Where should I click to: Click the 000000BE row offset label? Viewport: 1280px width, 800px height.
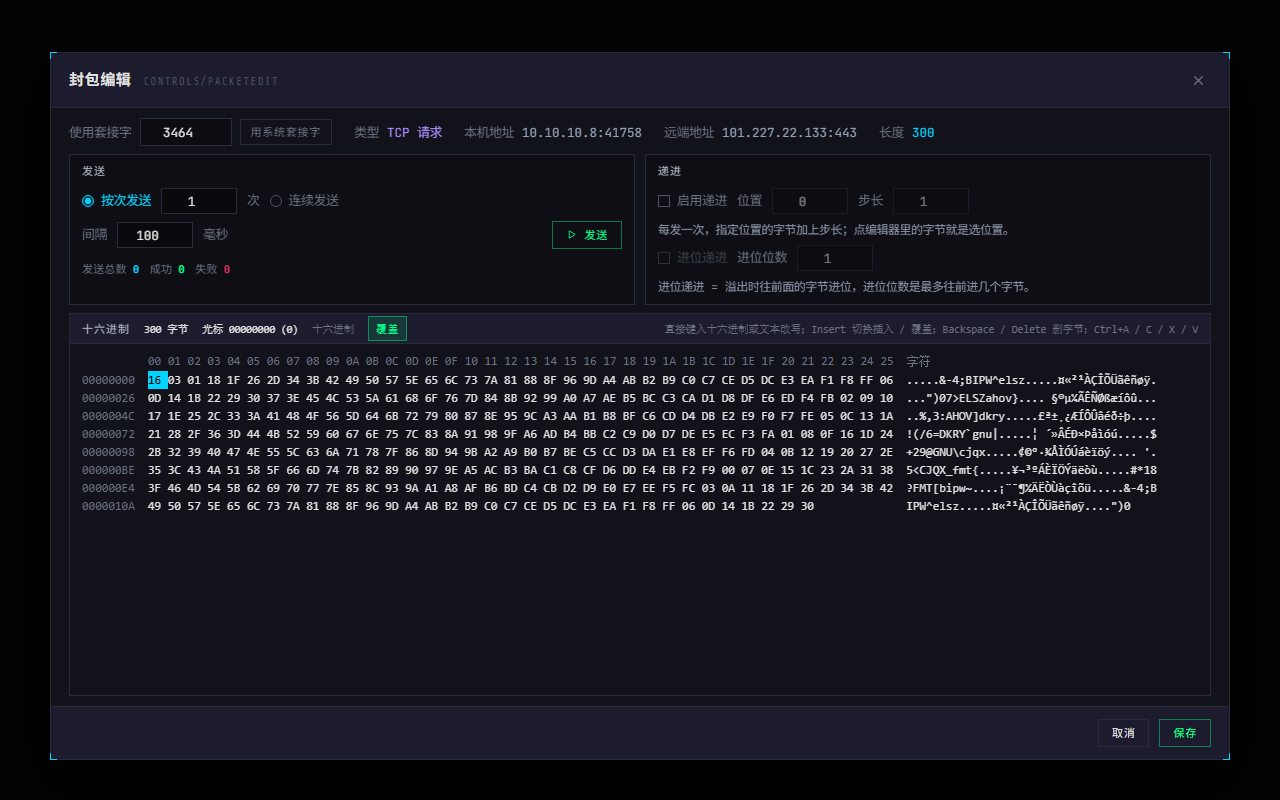[108, 470]
